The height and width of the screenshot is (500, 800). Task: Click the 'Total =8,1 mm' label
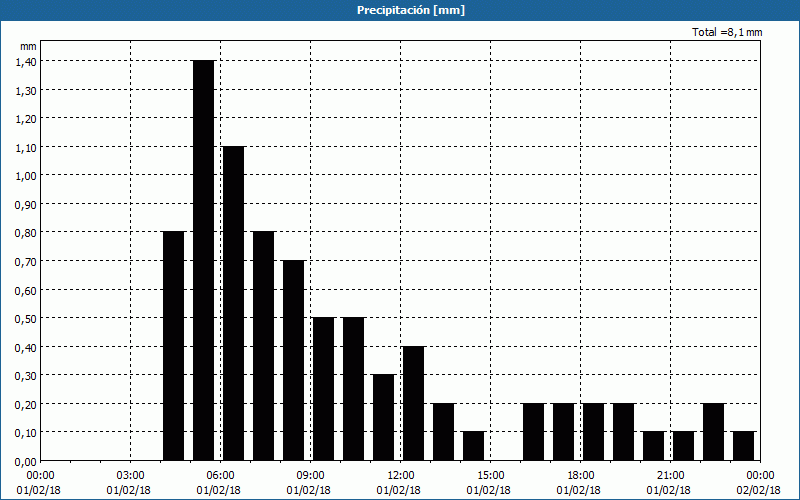point(727,32)
